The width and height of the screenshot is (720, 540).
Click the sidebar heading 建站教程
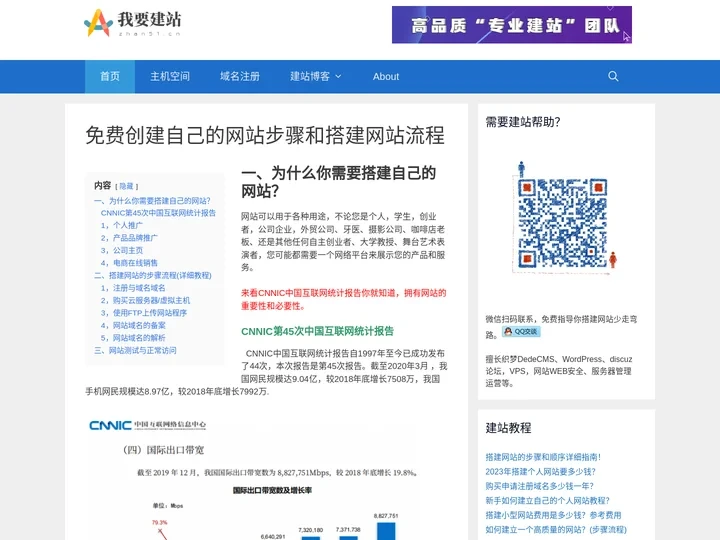508,428
